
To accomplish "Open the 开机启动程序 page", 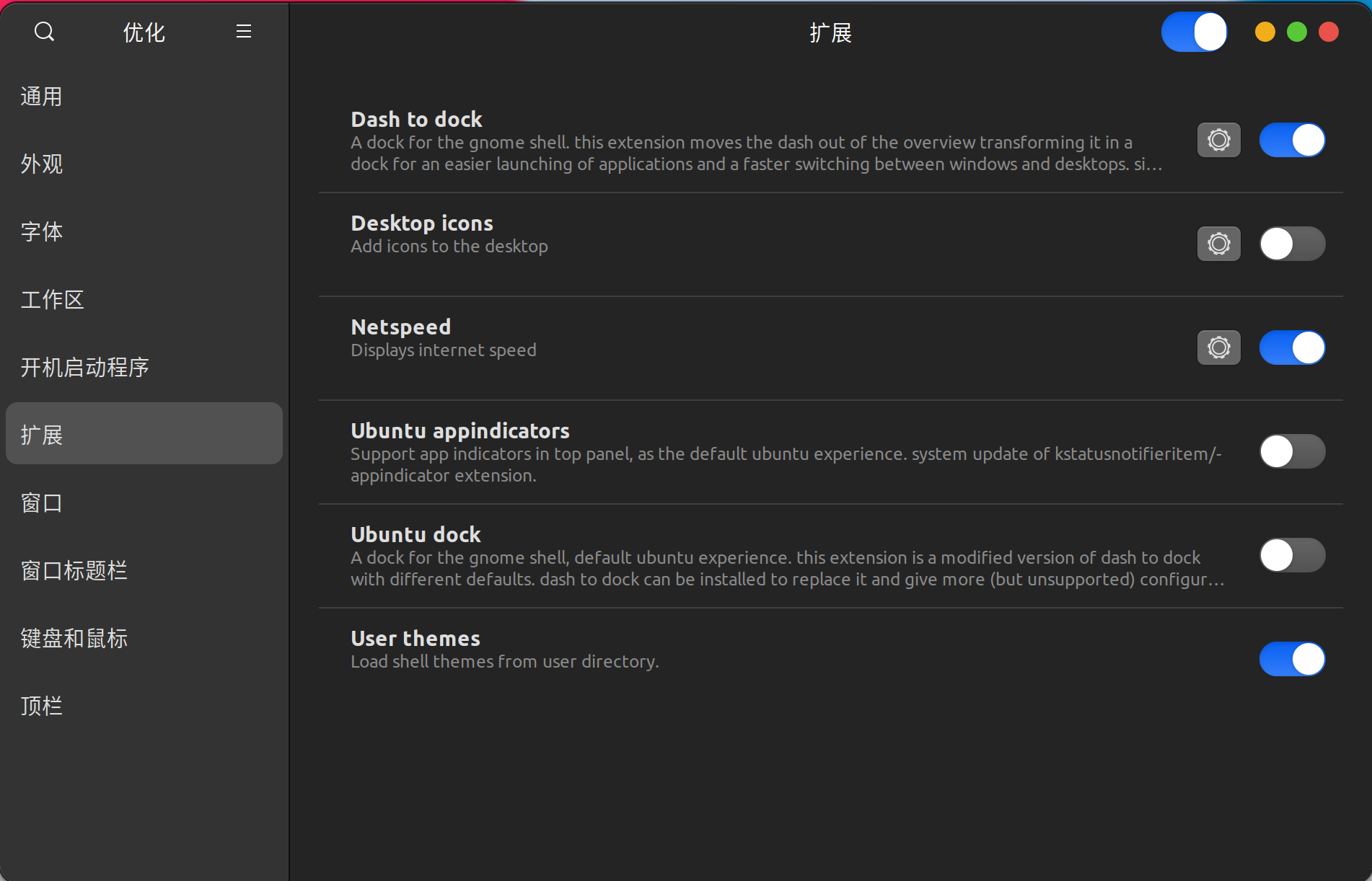I will 84,366.
